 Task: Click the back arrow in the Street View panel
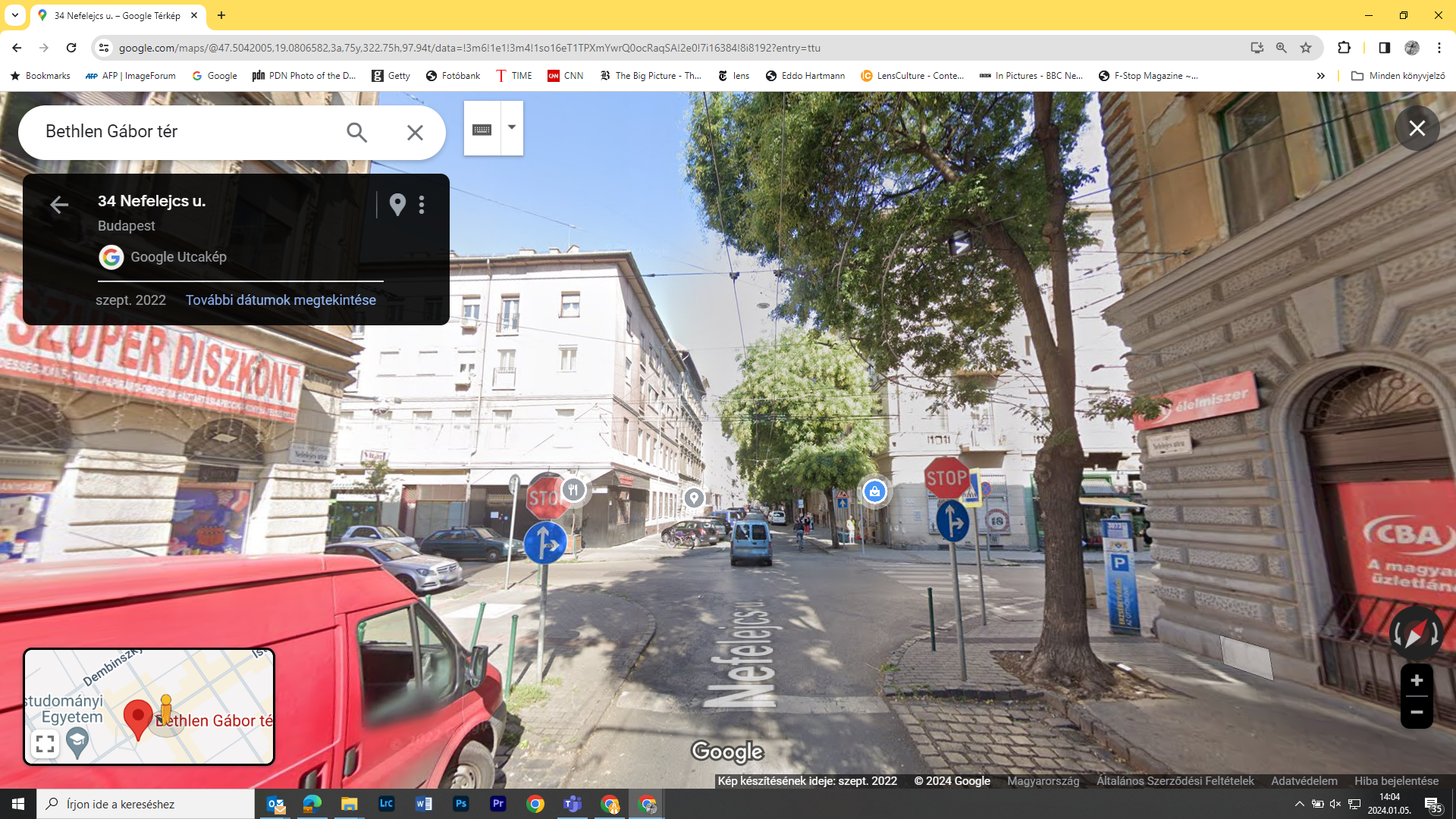coord(59,205)
